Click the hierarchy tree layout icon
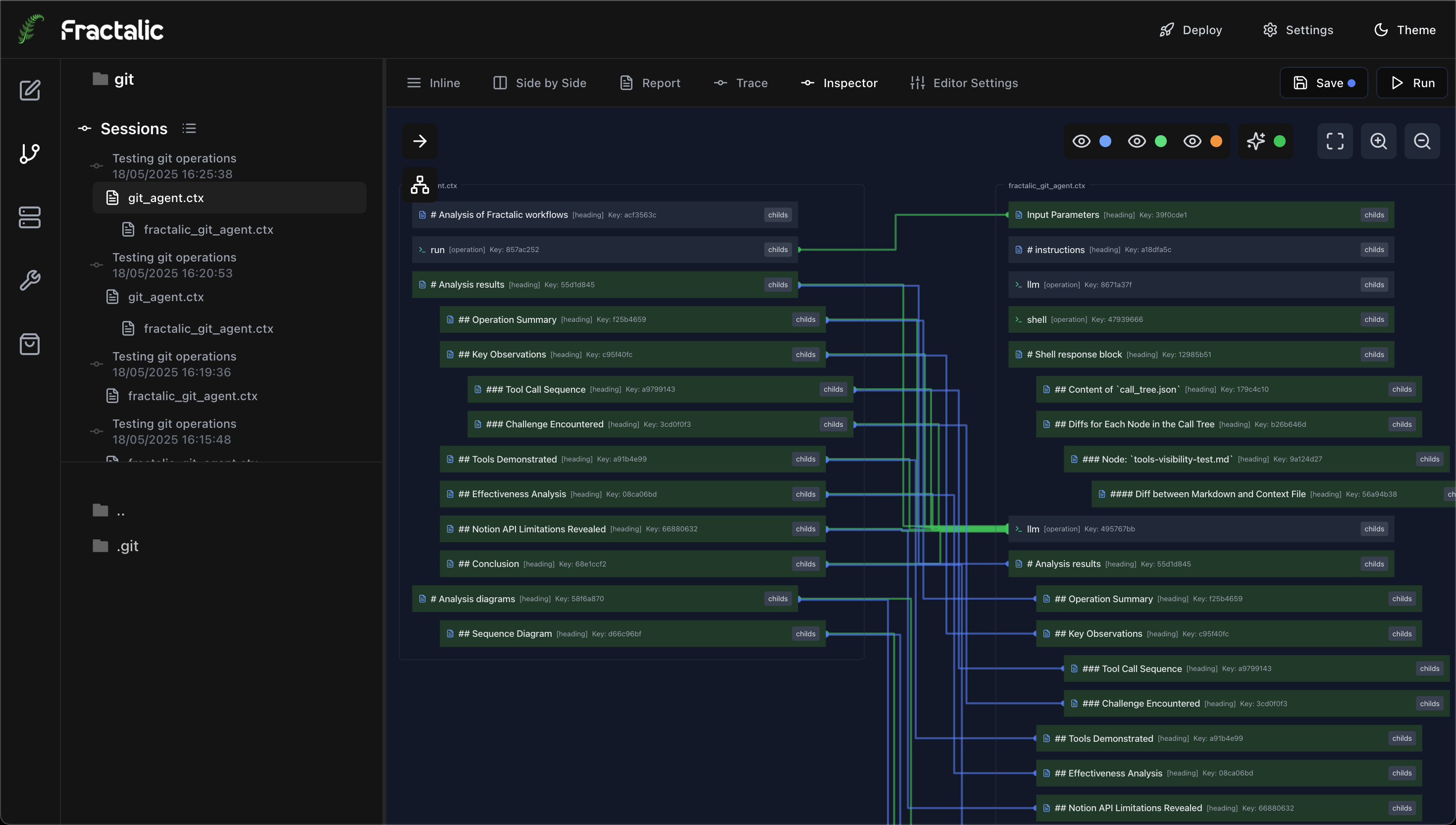 pyautogui.click(x=420, y=185)
